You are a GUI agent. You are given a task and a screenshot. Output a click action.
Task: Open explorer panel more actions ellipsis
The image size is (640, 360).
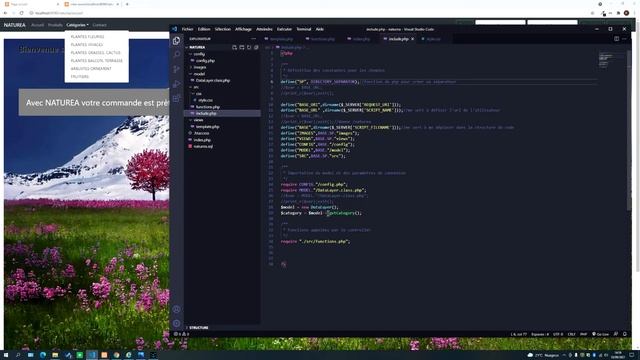click(253, 39)
